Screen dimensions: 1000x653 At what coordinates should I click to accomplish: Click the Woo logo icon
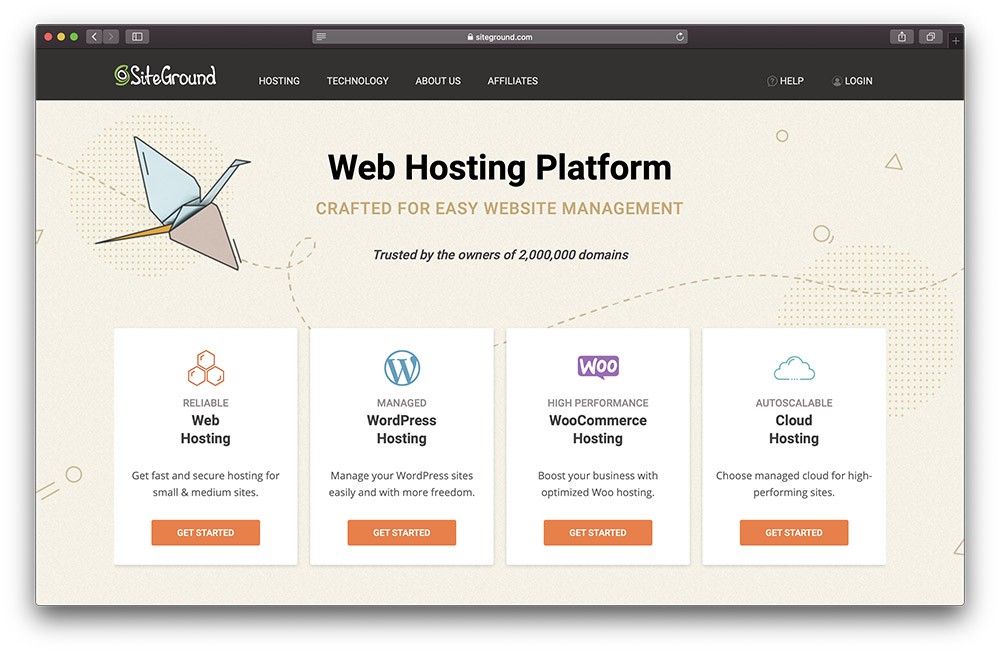tap(598, 367)
